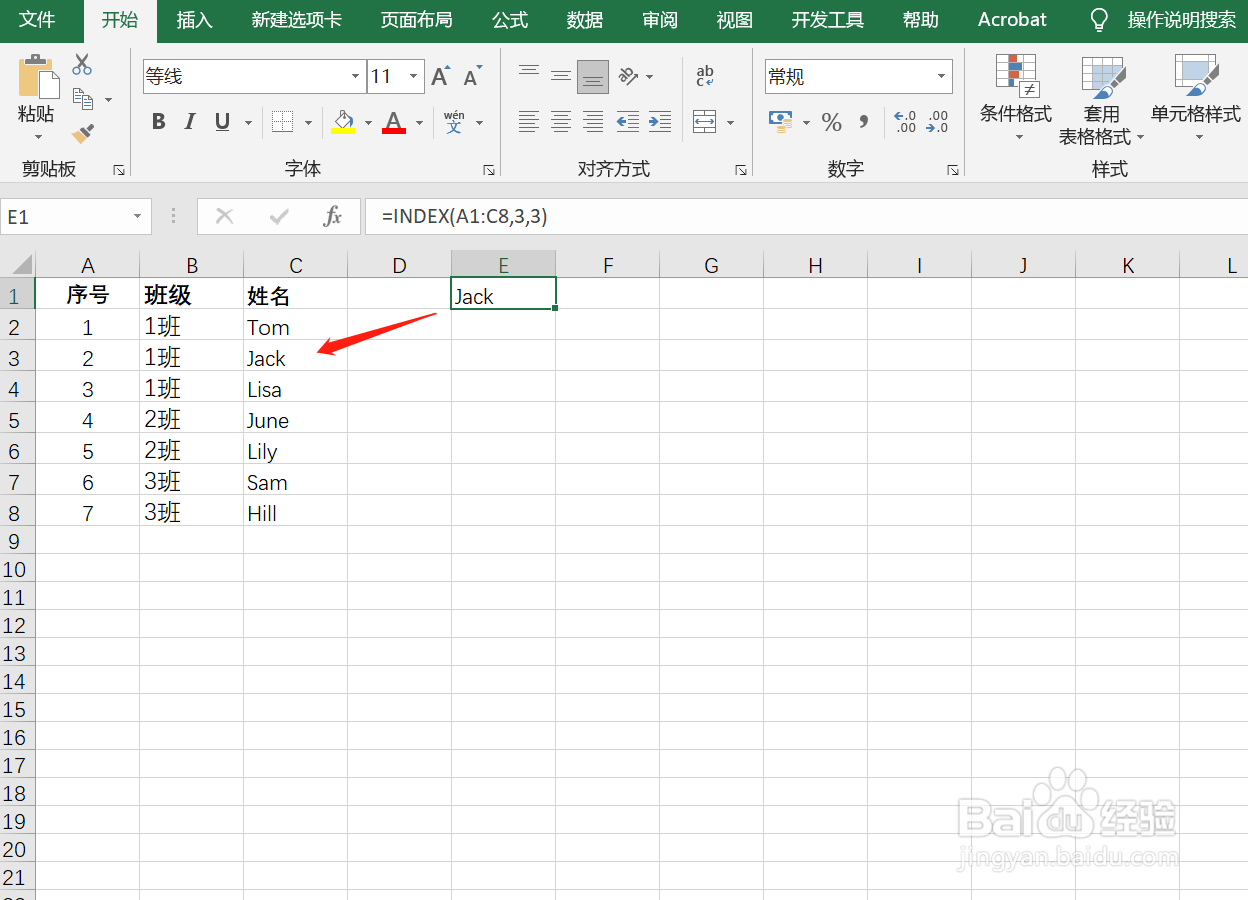Open the font size dropdown
The image size is (1248, 900).
coord(414,76)
